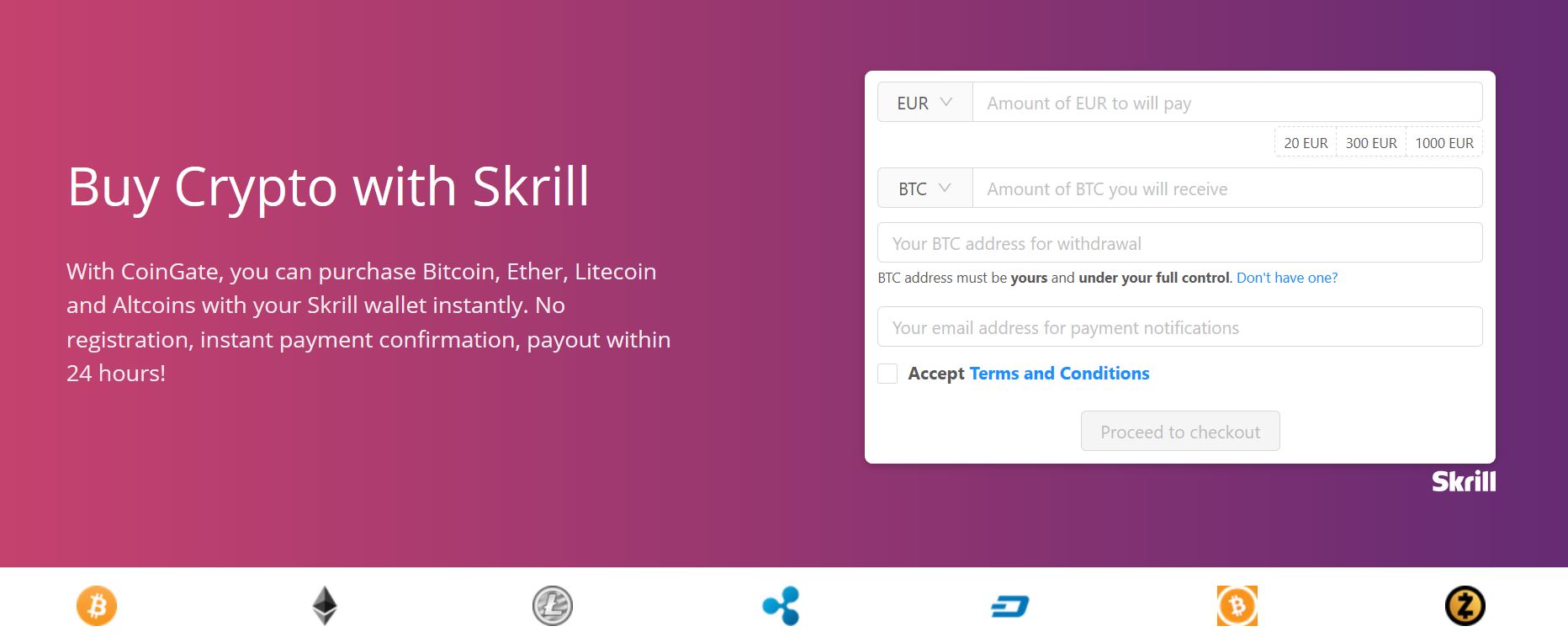The image size is (1568, 642).
Task: Click the 'With CoinGate, you can purchase' paragraph
Action: [368, 322]
